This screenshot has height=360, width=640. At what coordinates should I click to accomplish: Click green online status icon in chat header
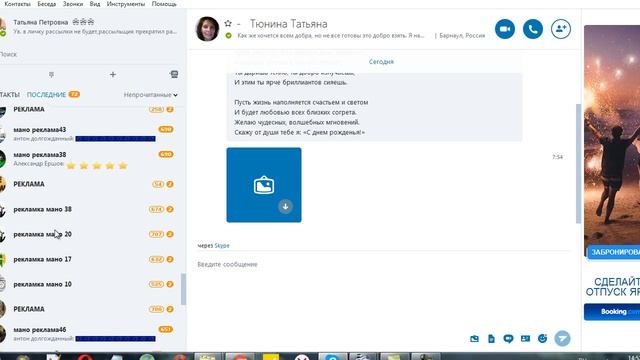[228, 36]
